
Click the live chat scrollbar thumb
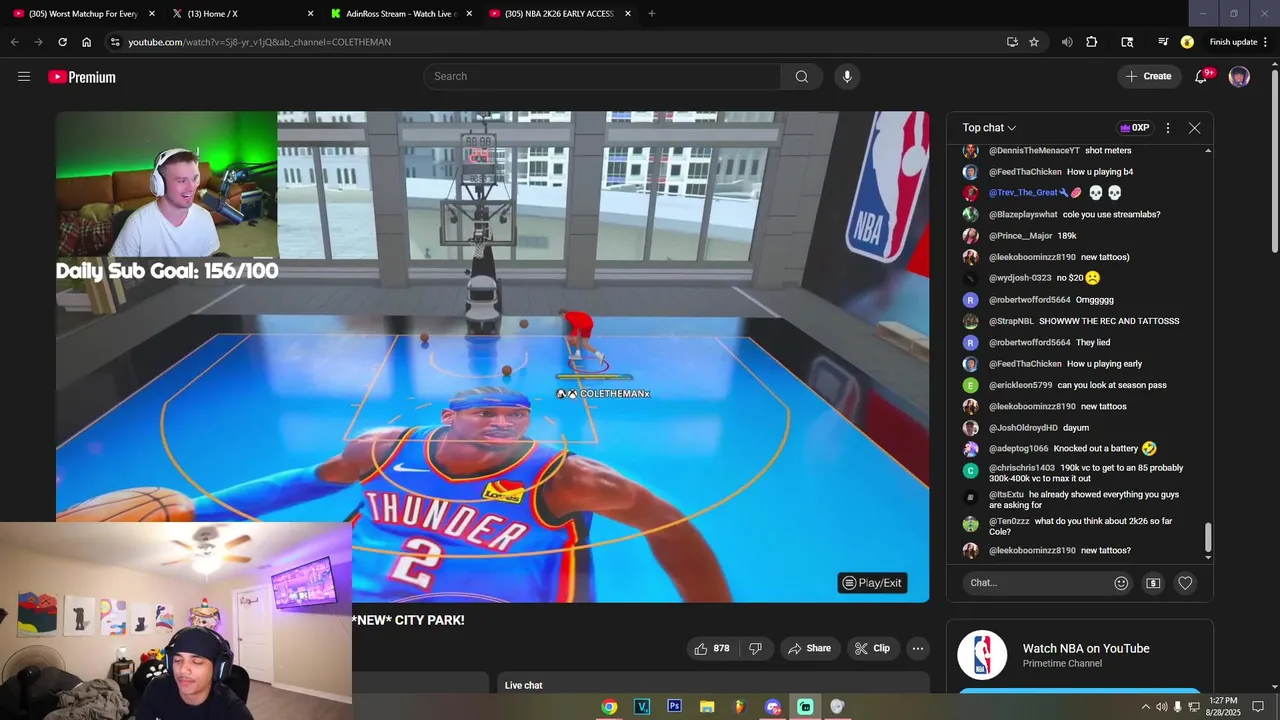[1208, 537]
